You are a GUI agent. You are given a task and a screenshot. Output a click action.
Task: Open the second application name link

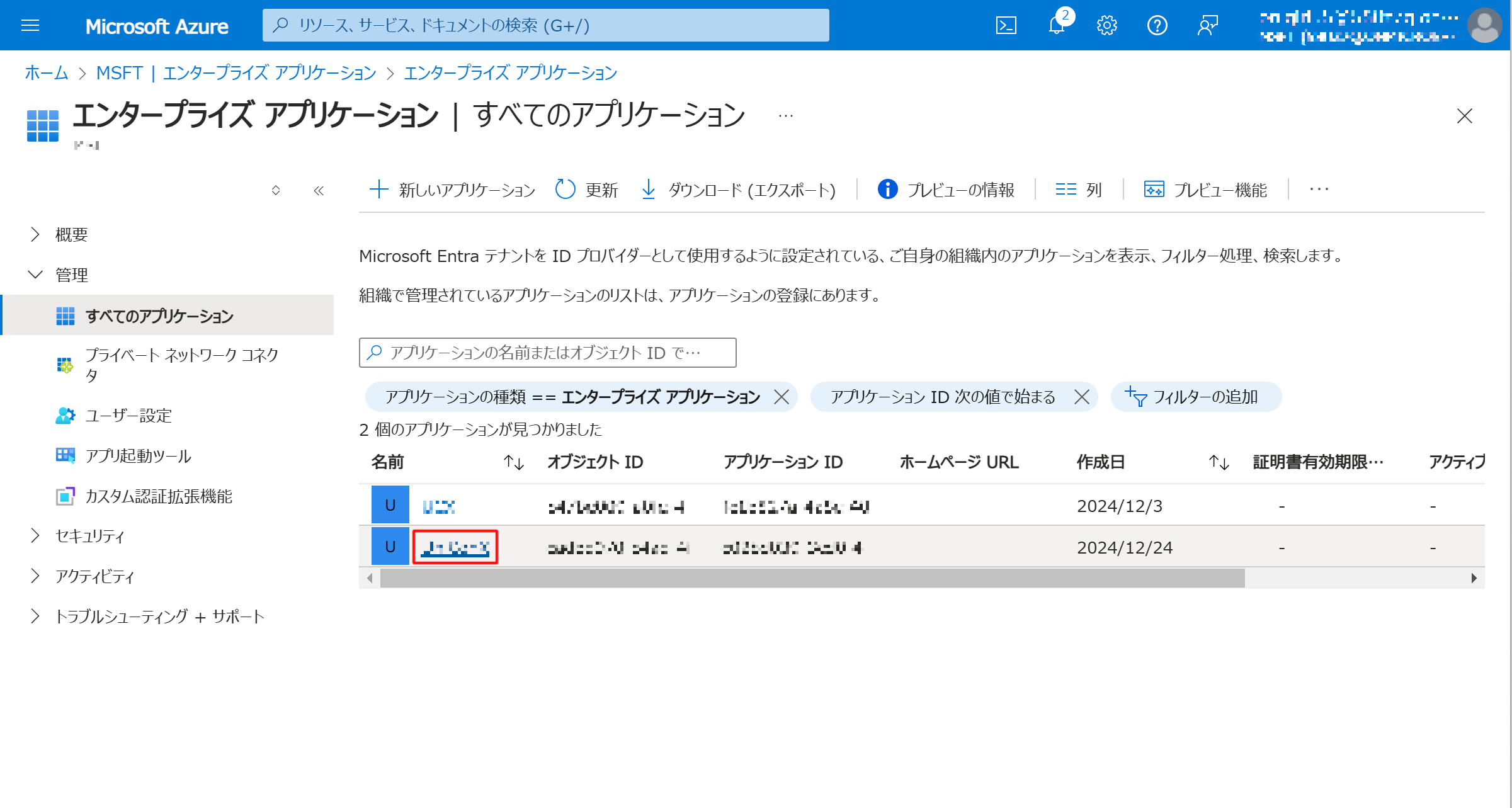455,547
